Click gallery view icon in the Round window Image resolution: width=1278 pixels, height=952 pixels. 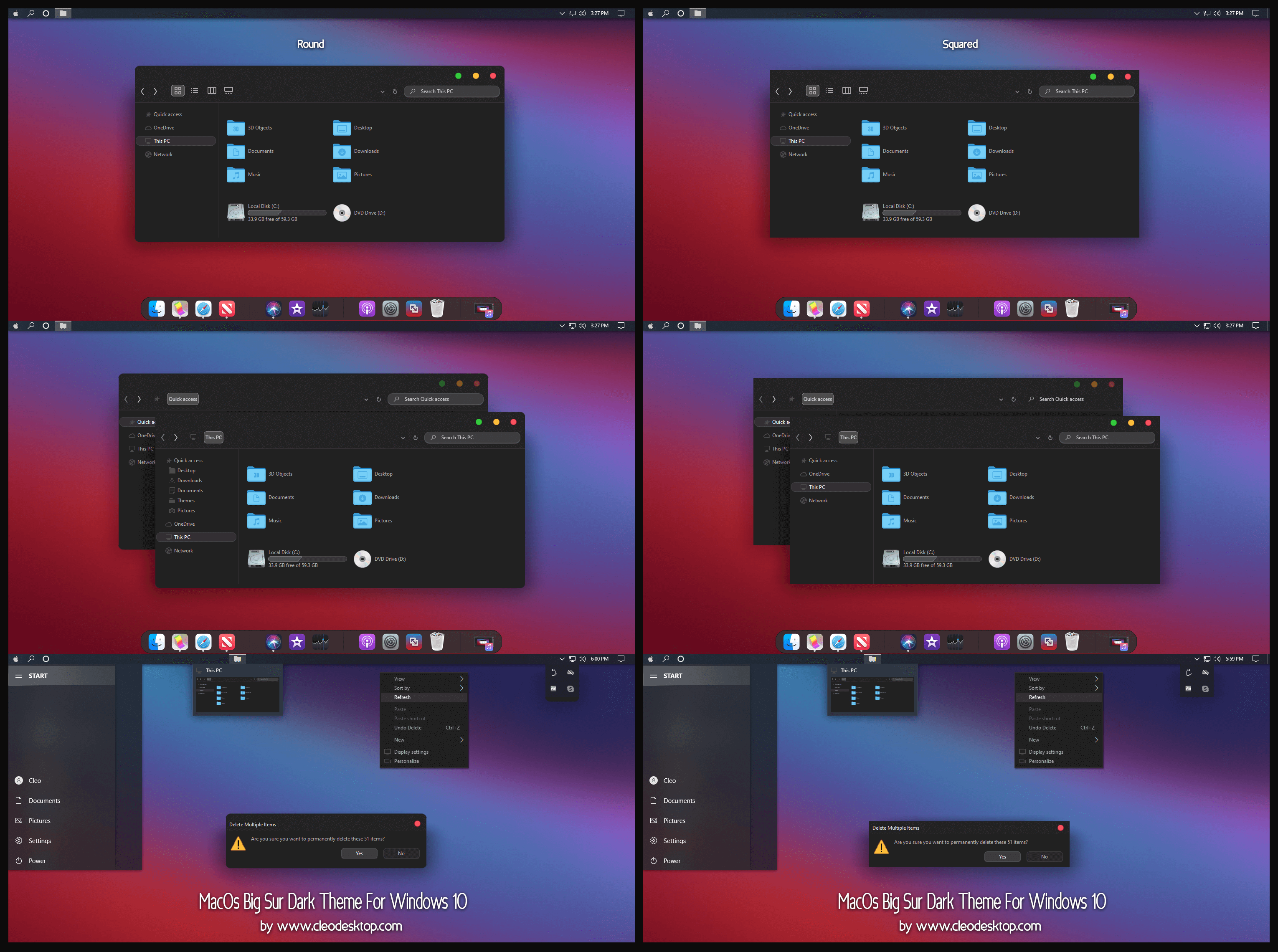pyautogui.click(x=229, y=91)
